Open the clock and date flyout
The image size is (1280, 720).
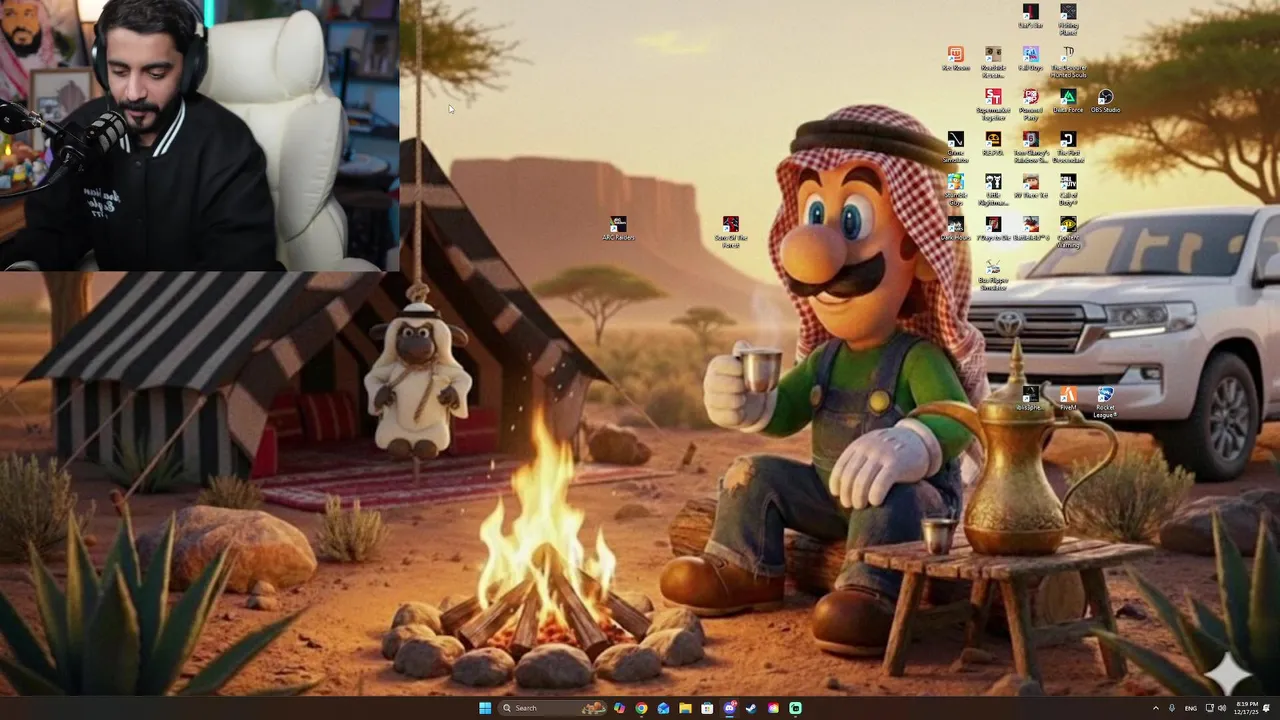pyautogui.click(x=1246, y=708)
